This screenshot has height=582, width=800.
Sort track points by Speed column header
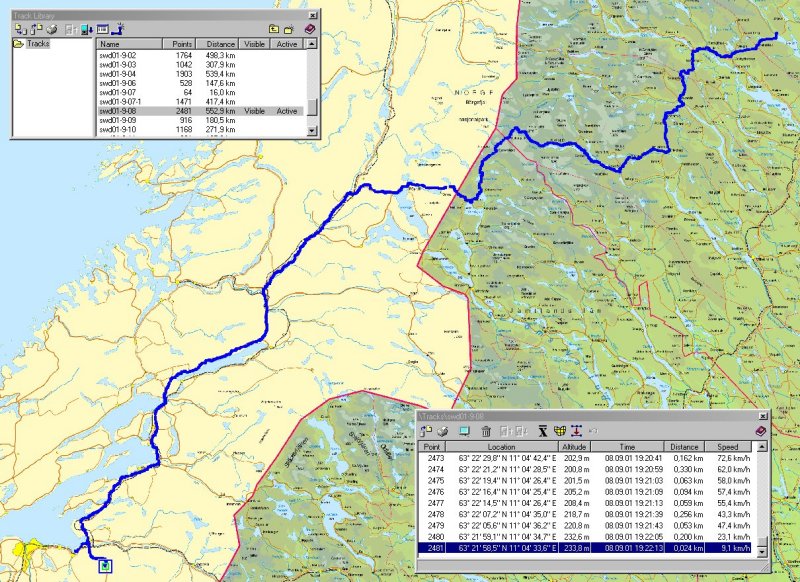click(x=729, y=448)
